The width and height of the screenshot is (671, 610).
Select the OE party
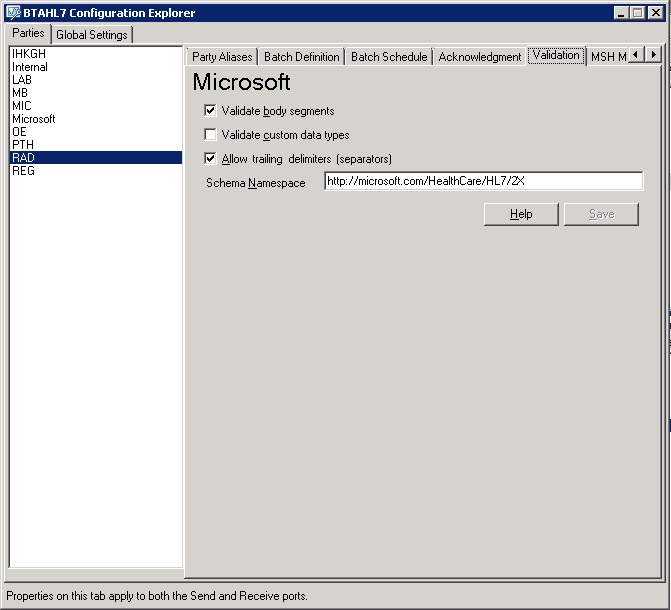96,132
